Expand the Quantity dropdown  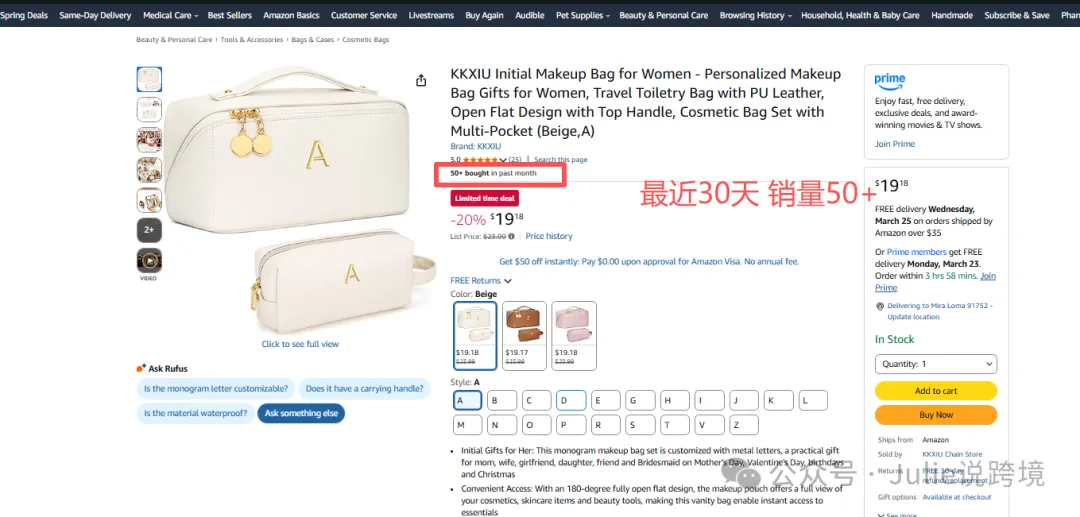(x=935, y=364)
